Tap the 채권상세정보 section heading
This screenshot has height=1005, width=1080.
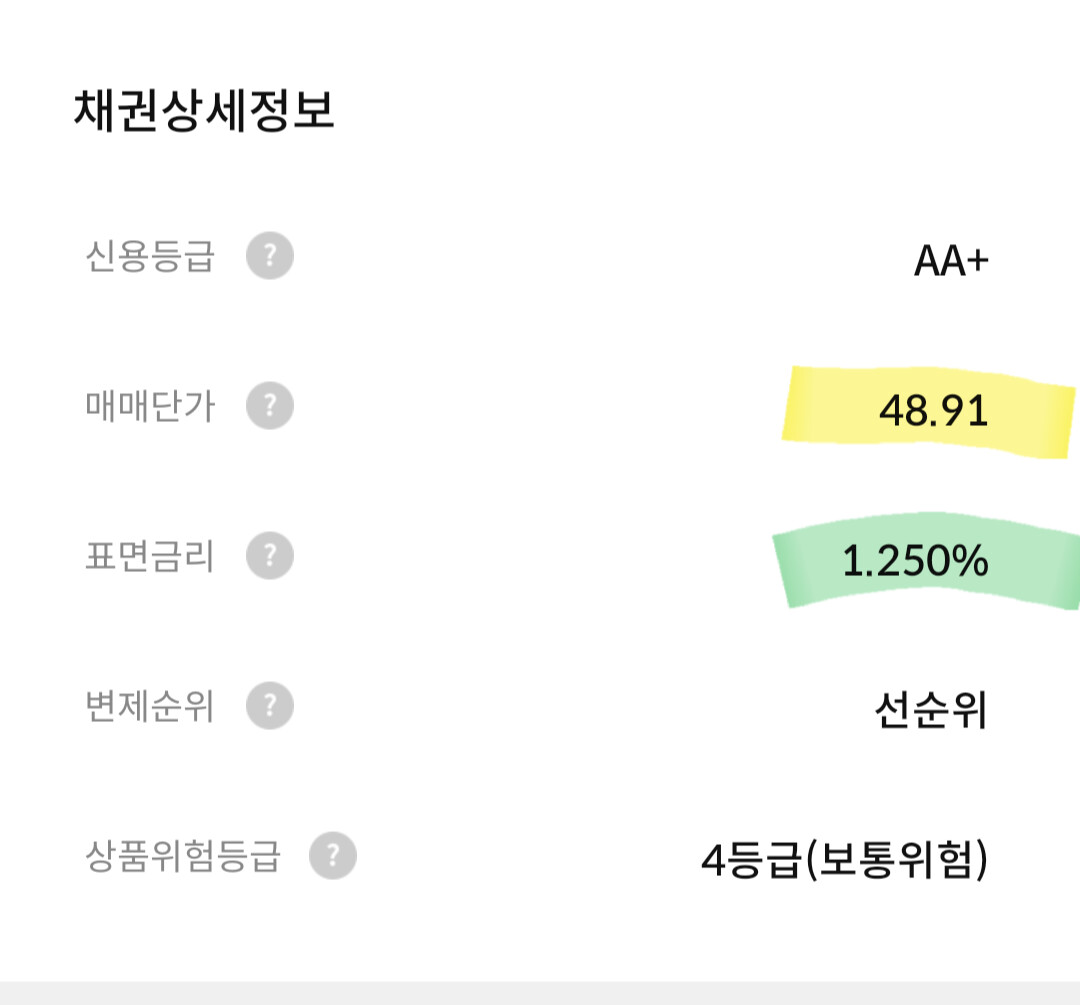click(204, 111)
